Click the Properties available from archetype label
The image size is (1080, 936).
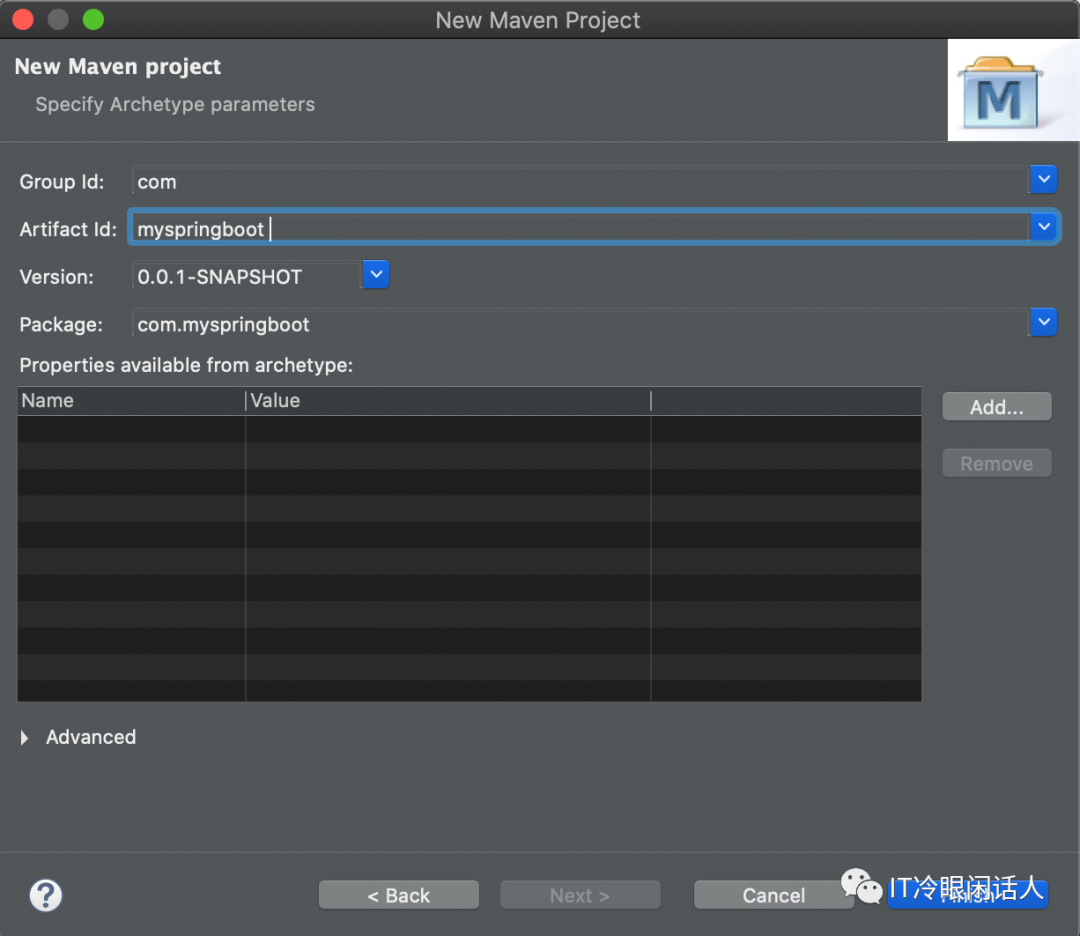[186, 365]
